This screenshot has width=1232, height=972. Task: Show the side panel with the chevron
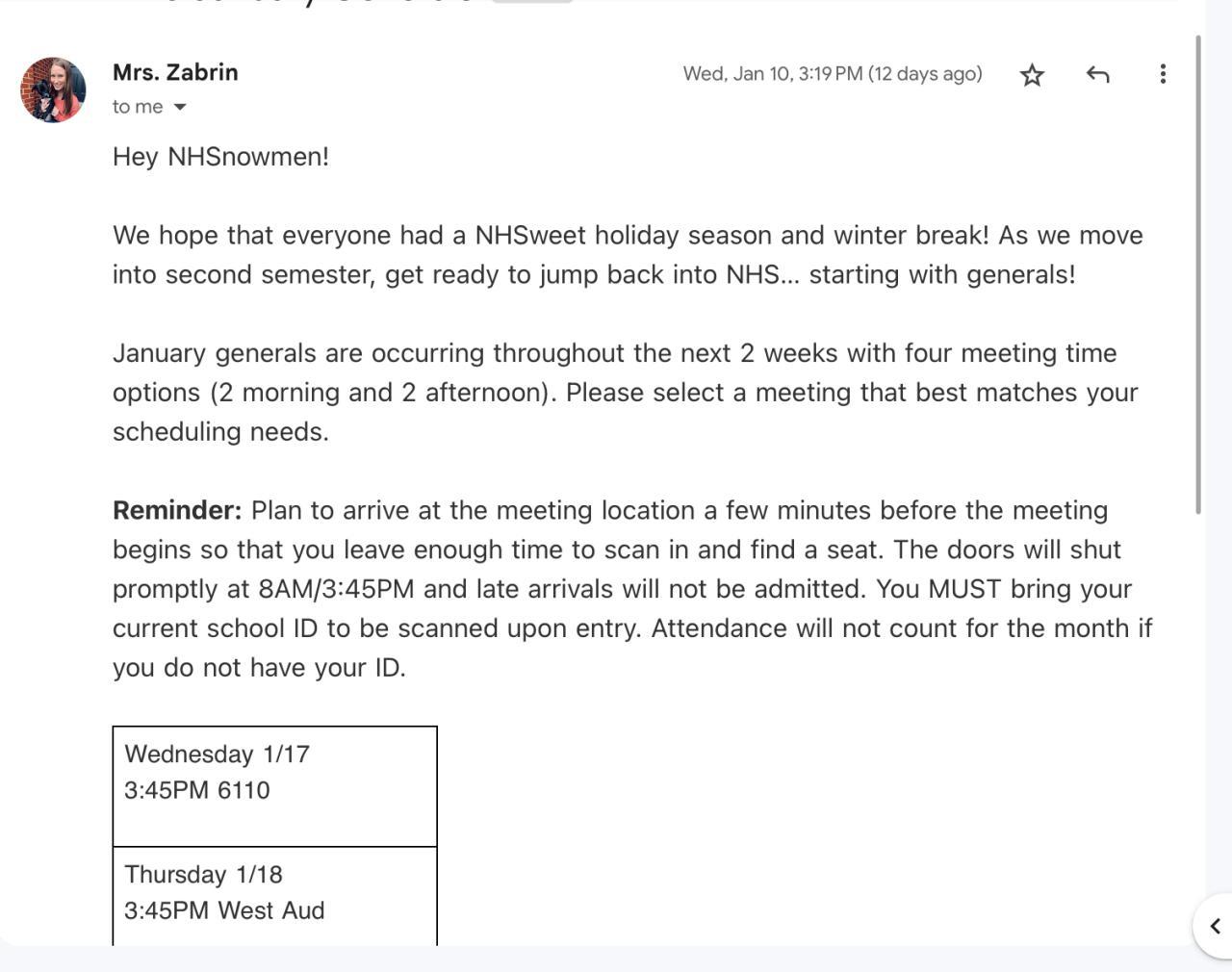coord(1215,926)
